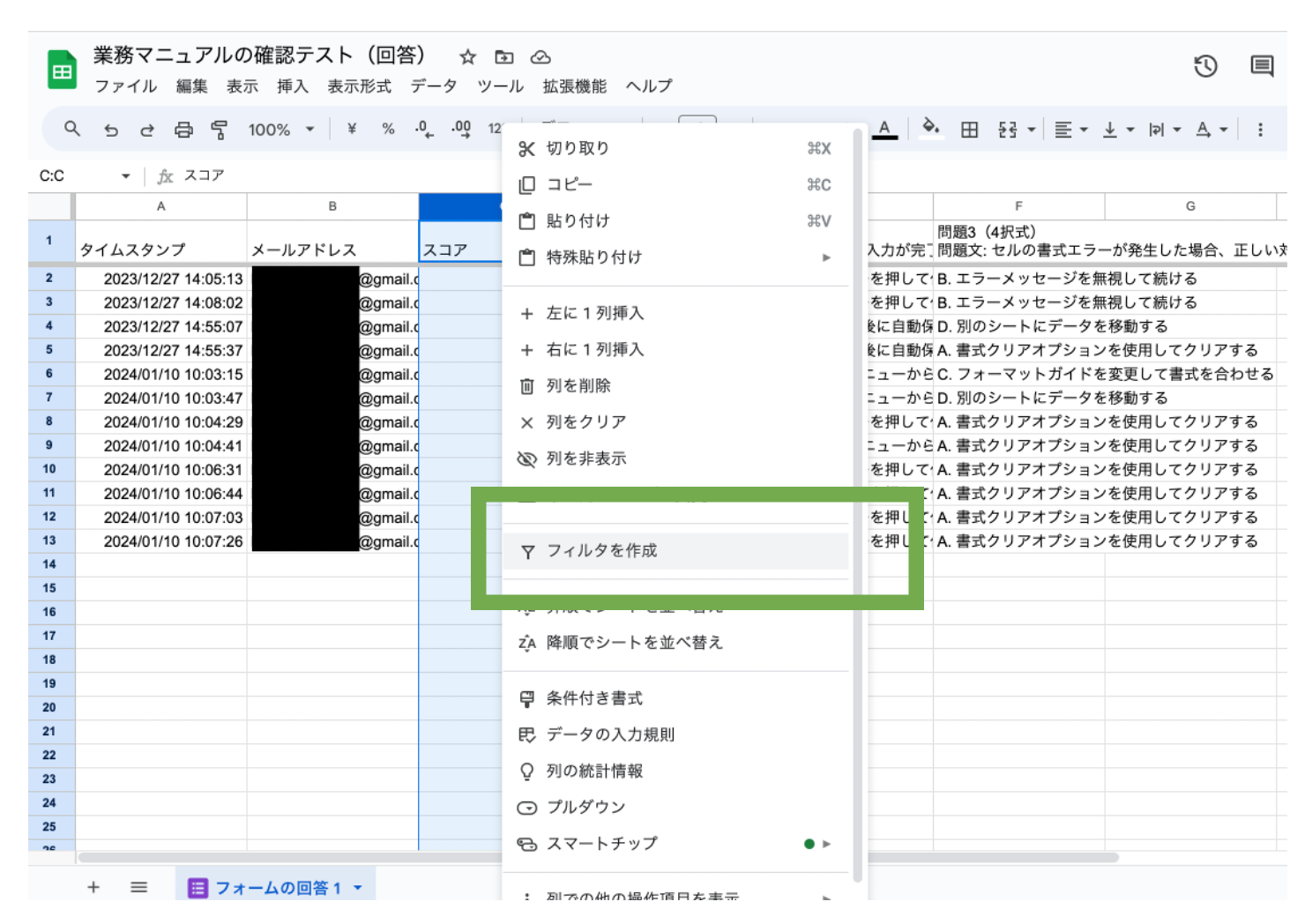Viewport: 1312px width, 924px height.
Task: Undo the last action
Action: click(110, 130)
